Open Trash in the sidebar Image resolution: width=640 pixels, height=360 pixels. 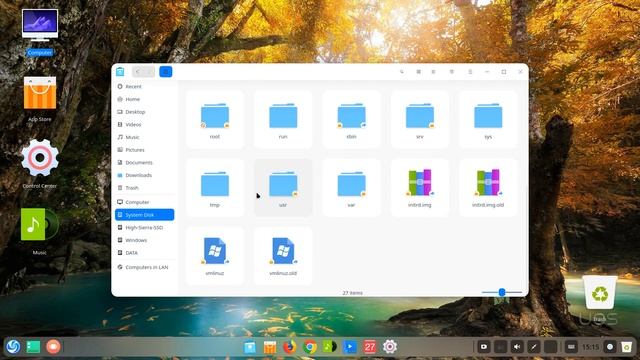pos(144,188)
